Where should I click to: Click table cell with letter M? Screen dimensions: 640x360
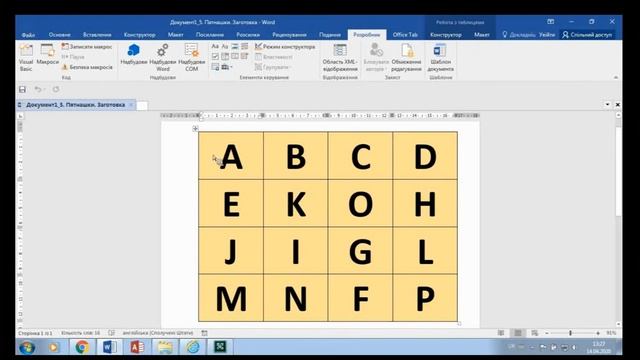point(231,298)
